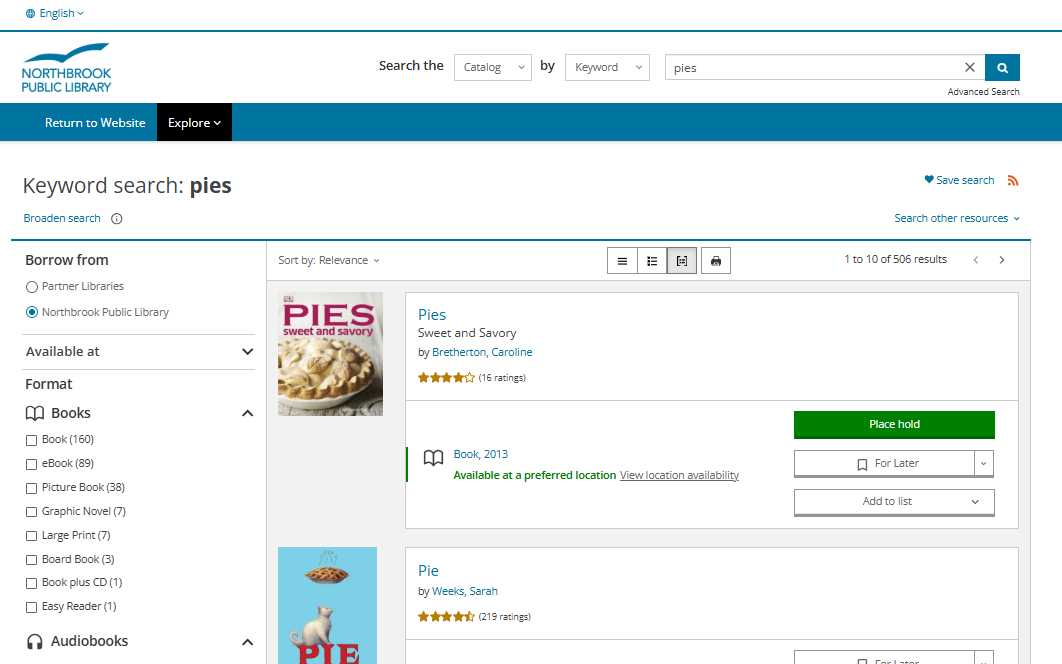Check the Graphic Novel (7) filter

click(x=31, y=512)
